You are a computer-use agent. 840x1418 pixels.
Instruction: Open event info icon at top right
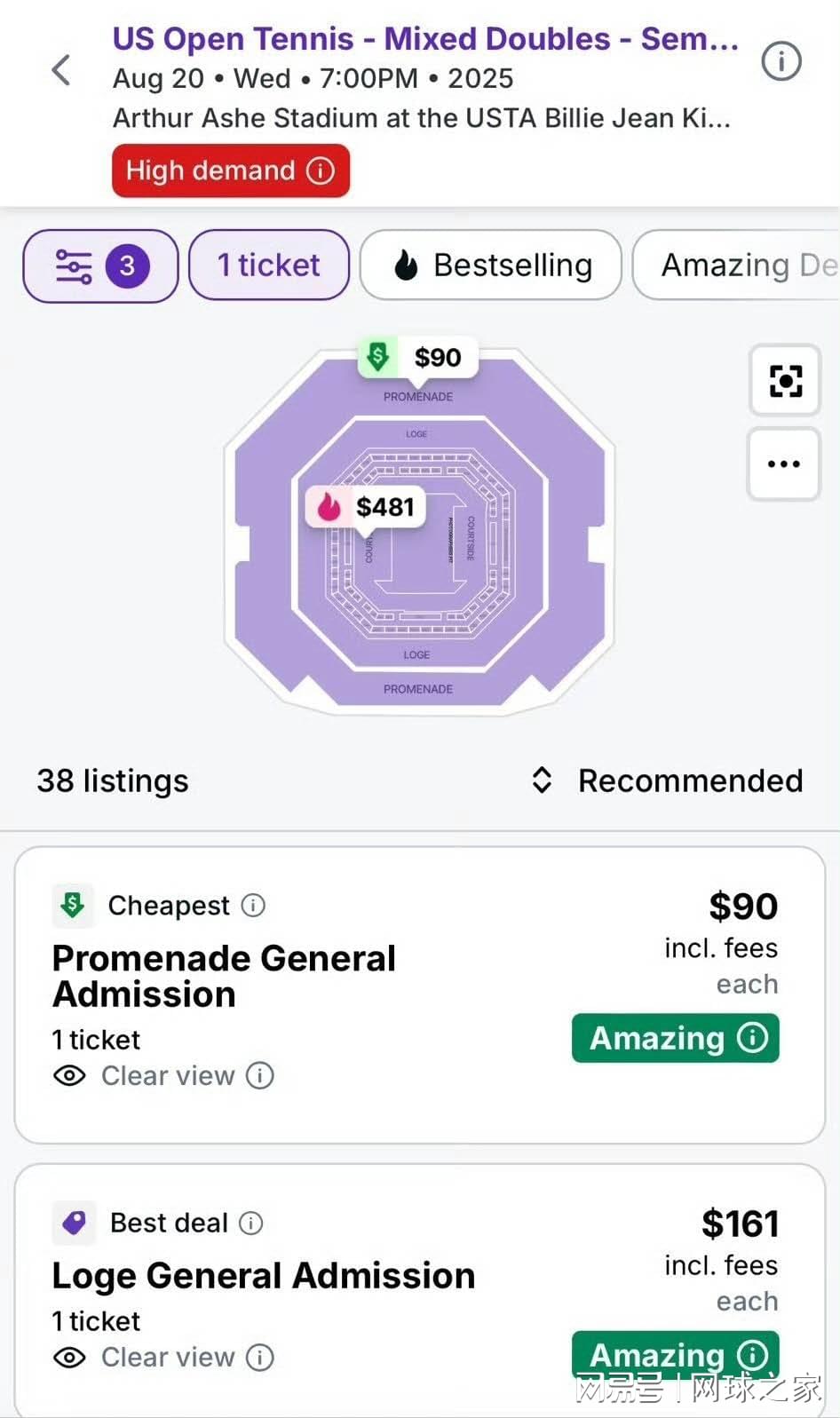(781, 62)
